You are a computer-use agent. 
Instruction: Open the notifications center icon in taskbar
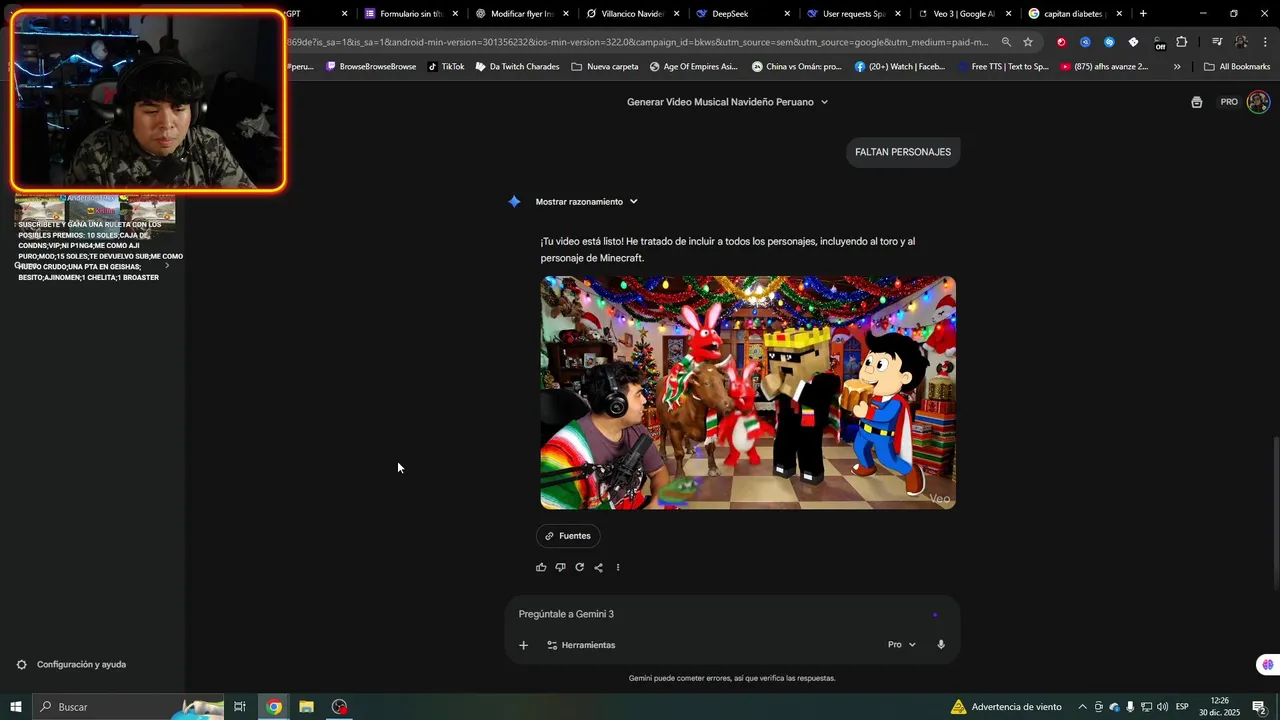[x=1259, y=707]
